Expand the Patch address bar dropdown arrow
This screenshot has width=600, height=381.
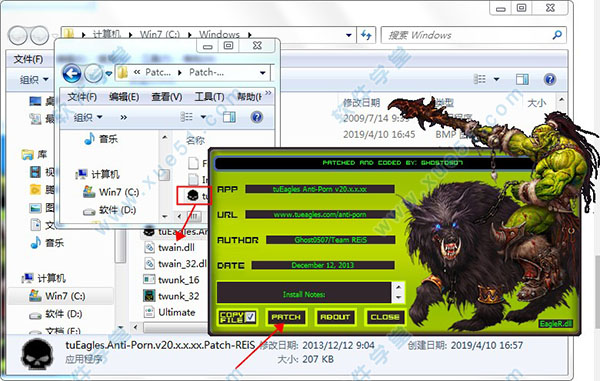pyautogui.click(x=262, y=73)
